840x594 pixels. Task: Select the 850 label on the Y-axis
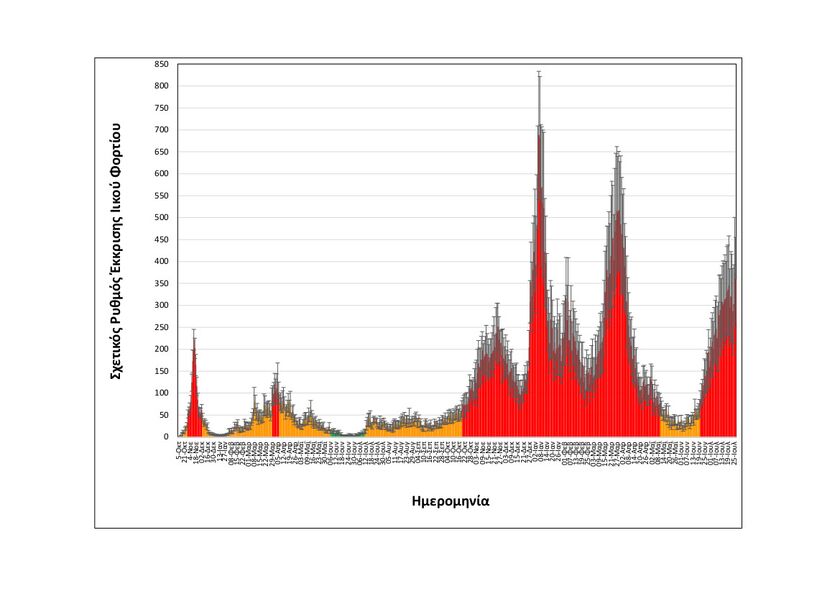(162, 64)
